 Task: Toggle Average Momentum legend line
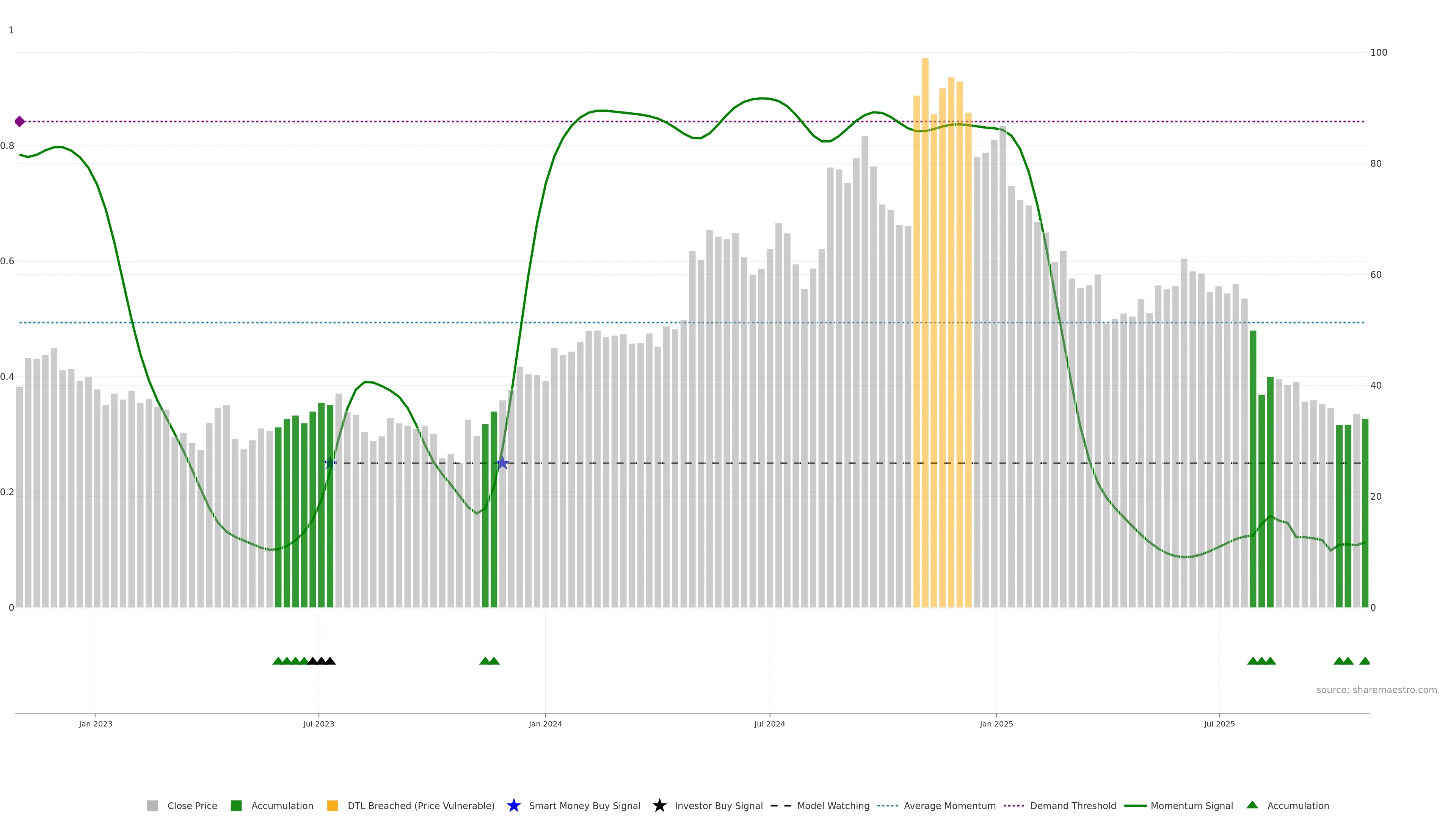coord(887,805)
